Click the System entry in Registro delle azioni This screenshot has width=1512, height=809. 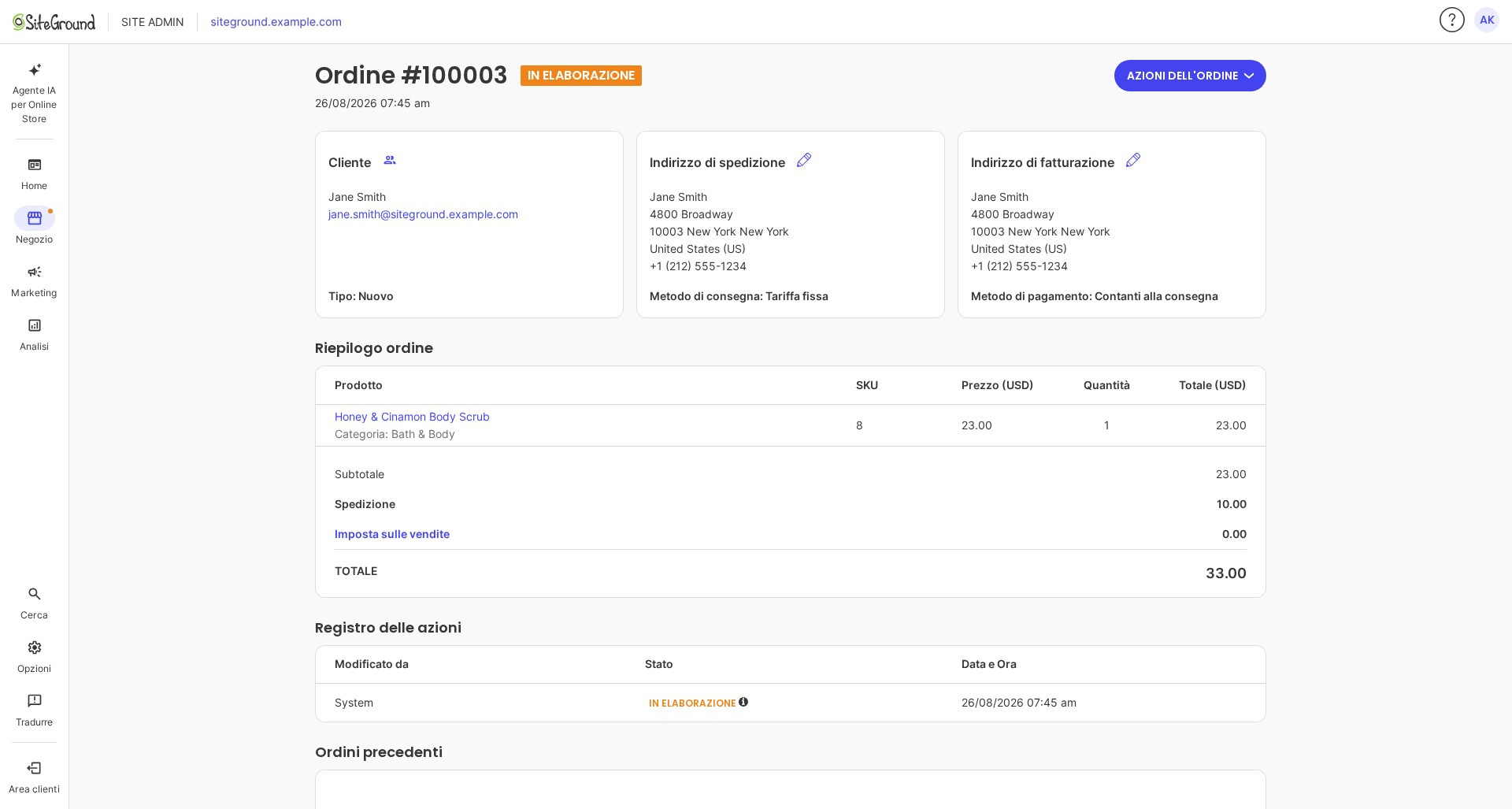click(x=354, y=703)
